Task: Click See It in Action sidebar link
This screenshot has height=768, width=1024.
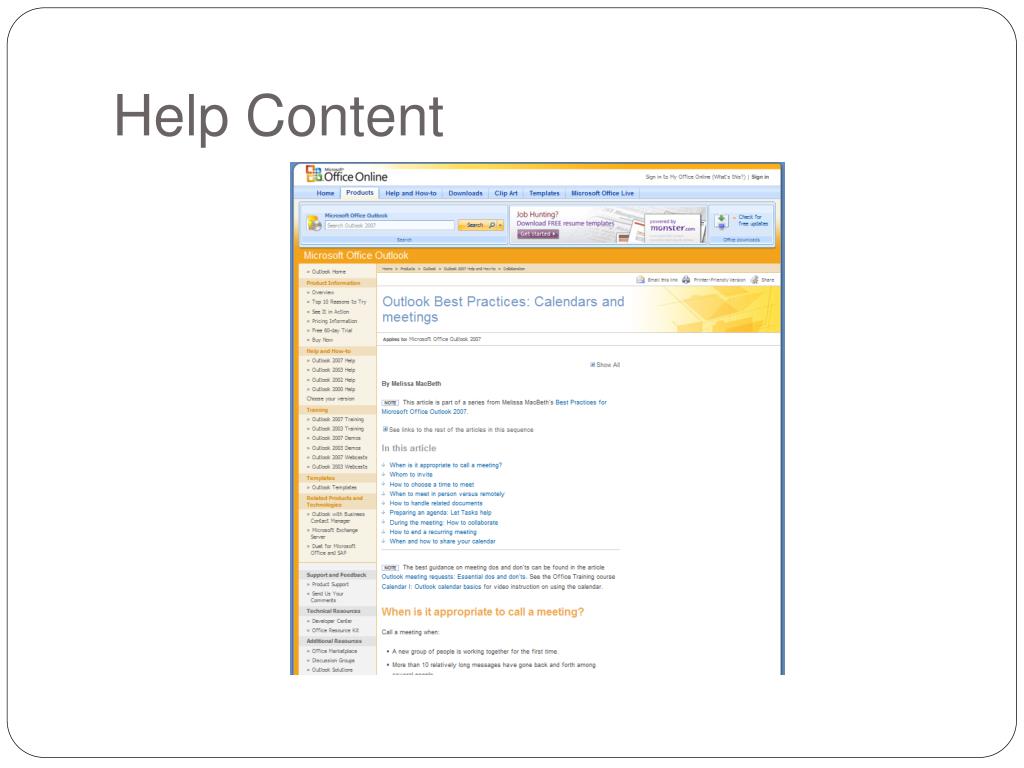Action: 330,312
